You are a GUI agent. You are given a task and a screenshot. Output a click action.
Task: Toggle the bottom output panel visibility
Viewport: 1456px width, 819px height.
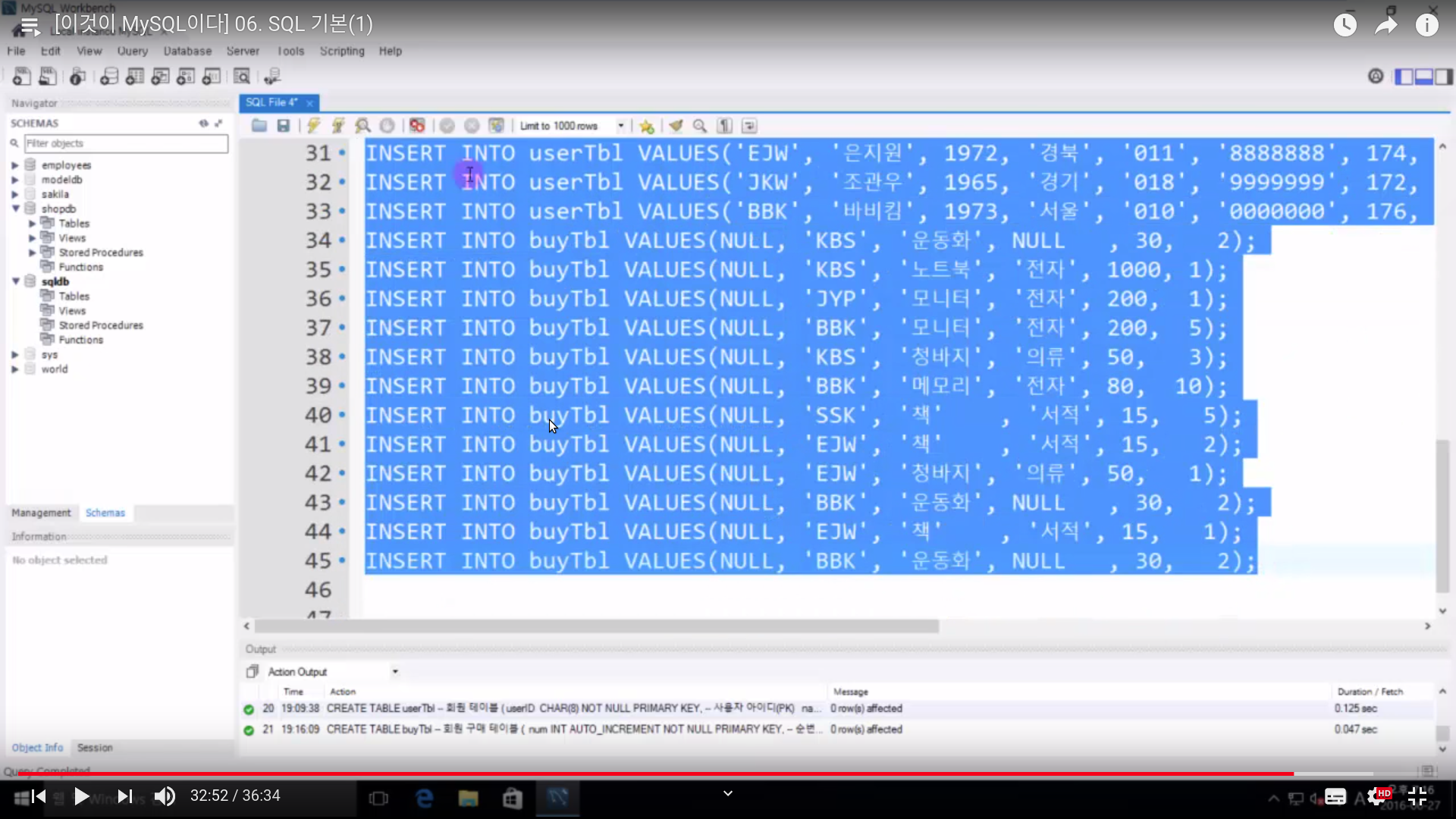(x=1424, y=77)
